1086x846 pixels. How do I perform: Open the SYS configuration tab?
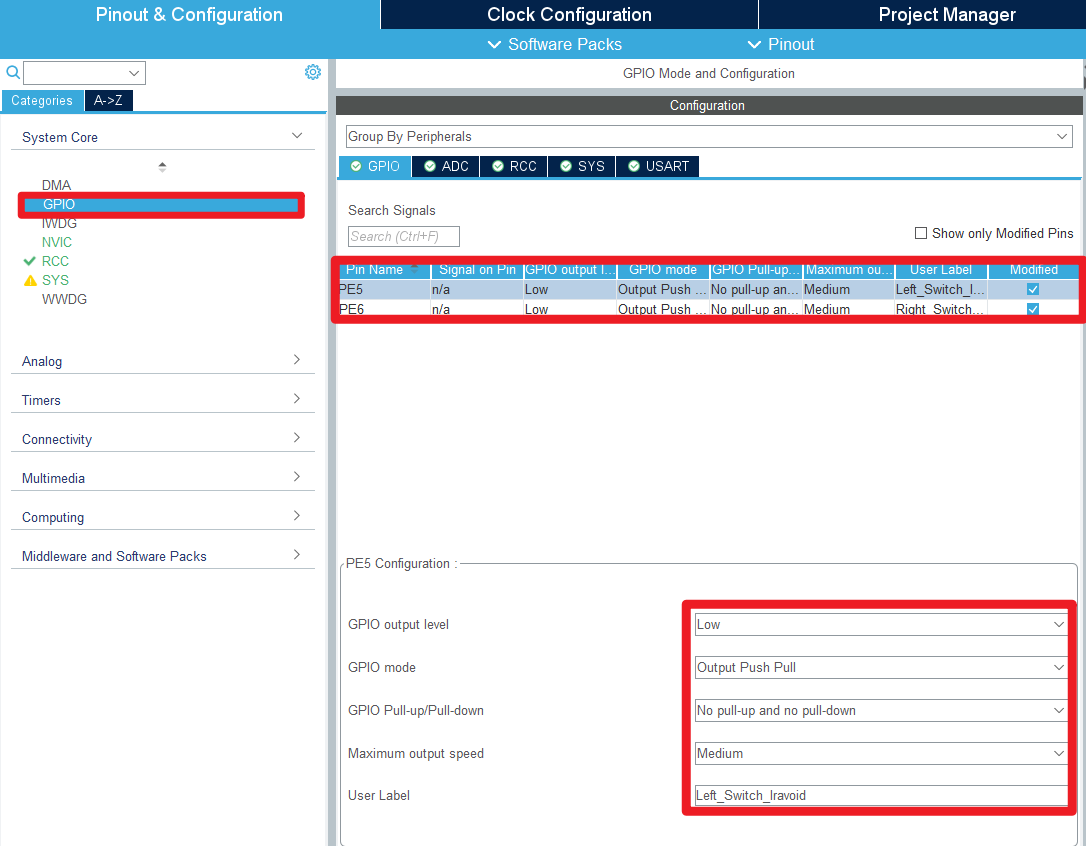[x=582, y=166]
